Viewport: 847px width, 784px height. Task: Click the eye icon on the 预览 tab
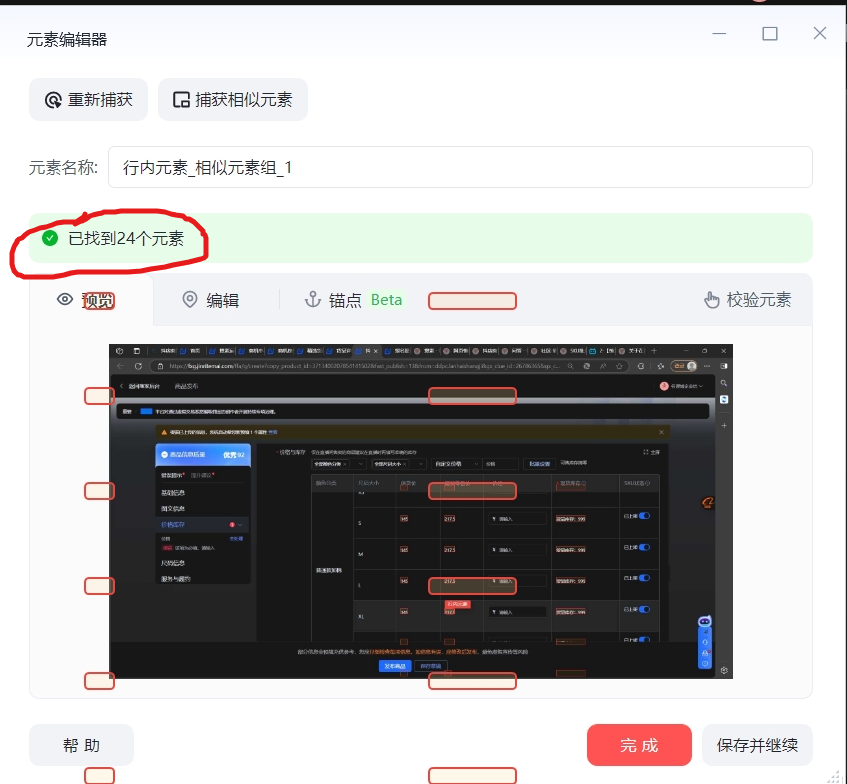click(x=65, y=300)
